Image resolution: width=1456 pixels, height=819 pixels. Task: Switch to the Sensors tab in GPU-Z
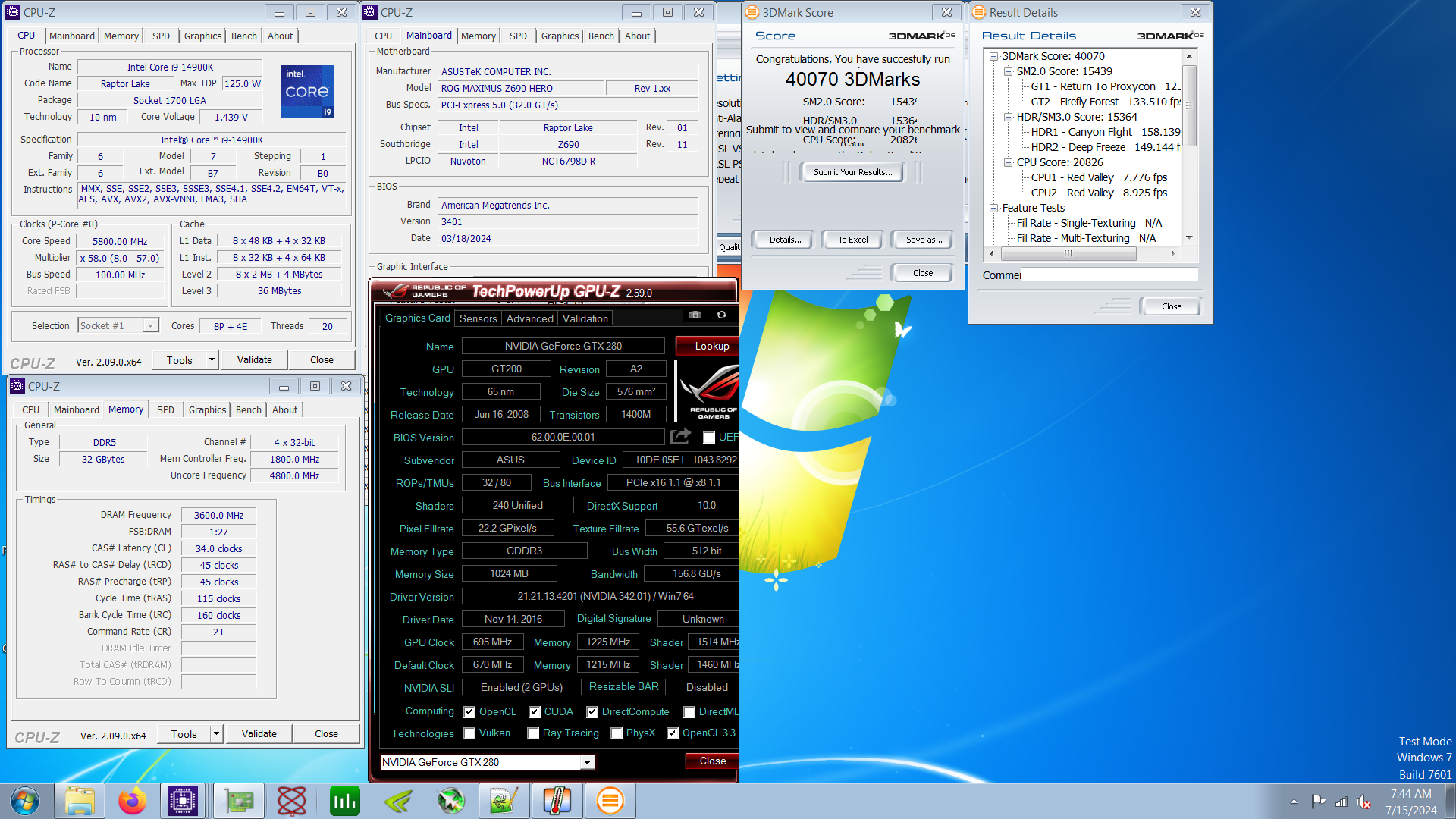(479, 318)
